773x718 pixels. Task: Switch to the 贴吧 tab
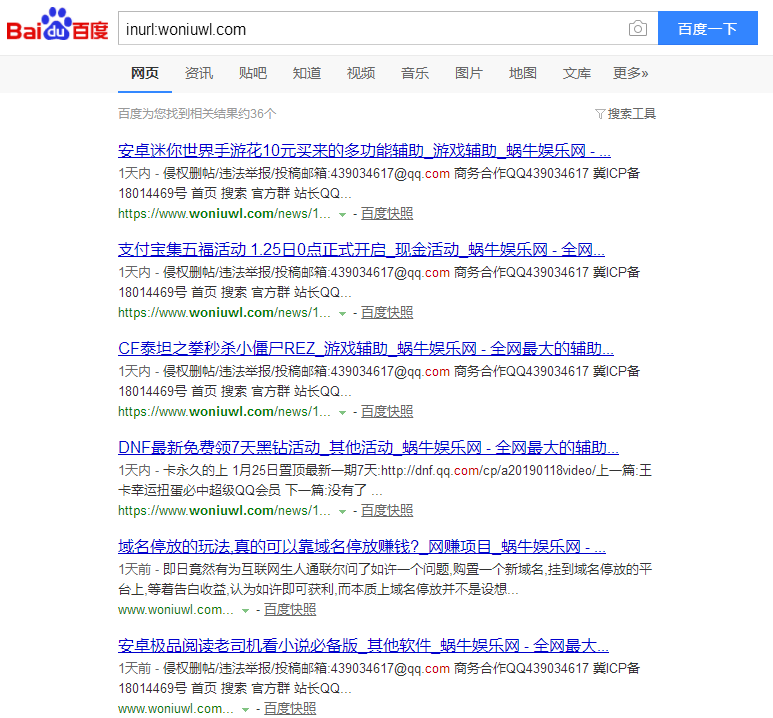[x=253, y=73]
